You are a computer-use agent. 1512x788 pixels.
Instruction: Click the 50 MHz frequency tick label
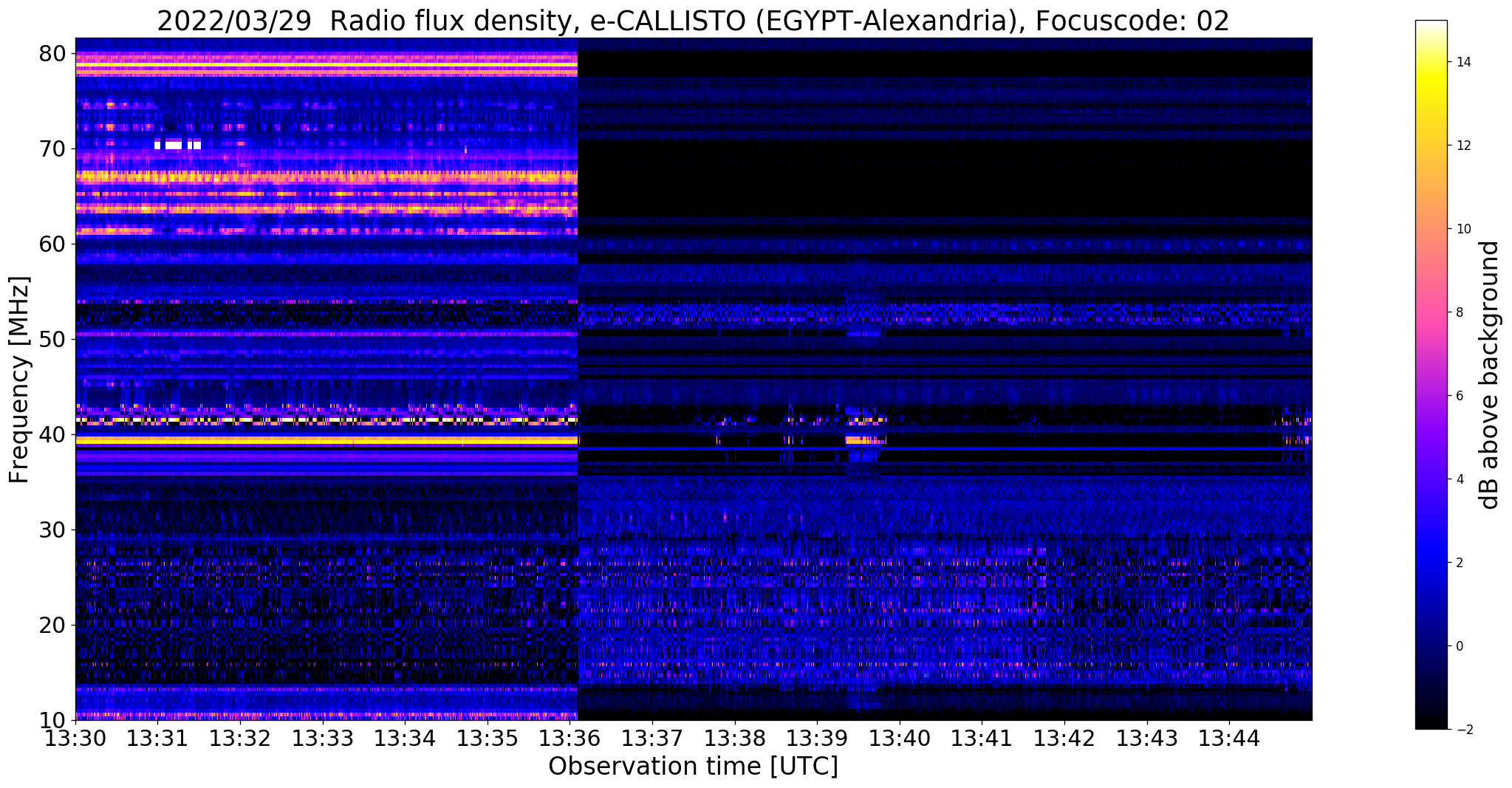[54, 339]
